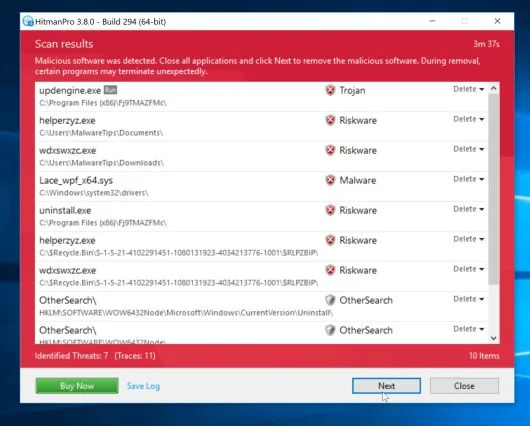This screenshot has height=426, width=530.
Task: Minimize the HitmanPro window
Action: pos(432,21)
